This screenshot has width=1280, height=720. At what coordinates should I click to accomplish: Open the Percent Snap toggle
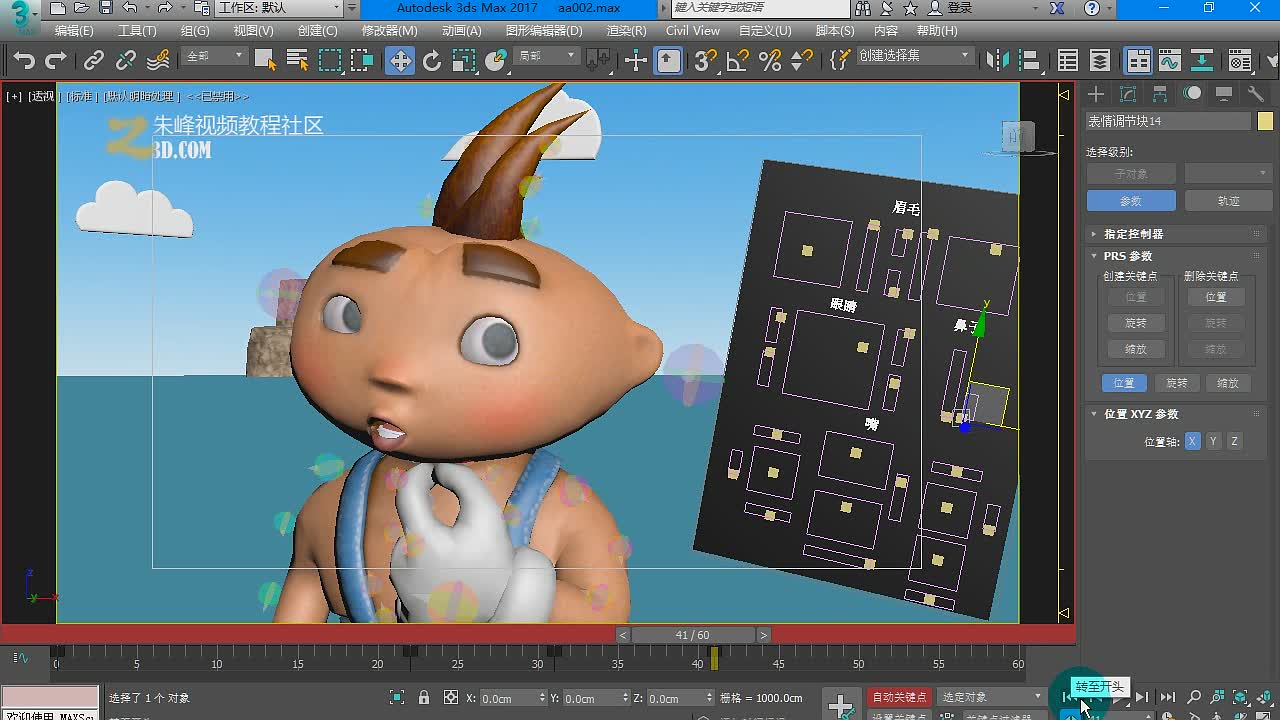click(769, 61)
